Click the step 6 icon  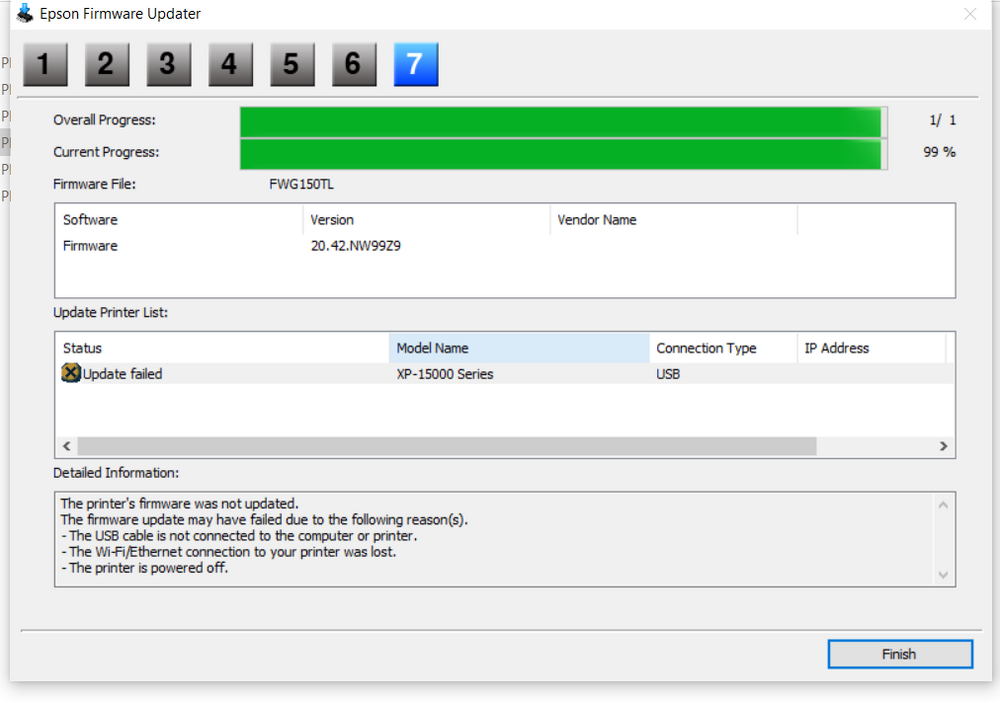click(354, 65)
